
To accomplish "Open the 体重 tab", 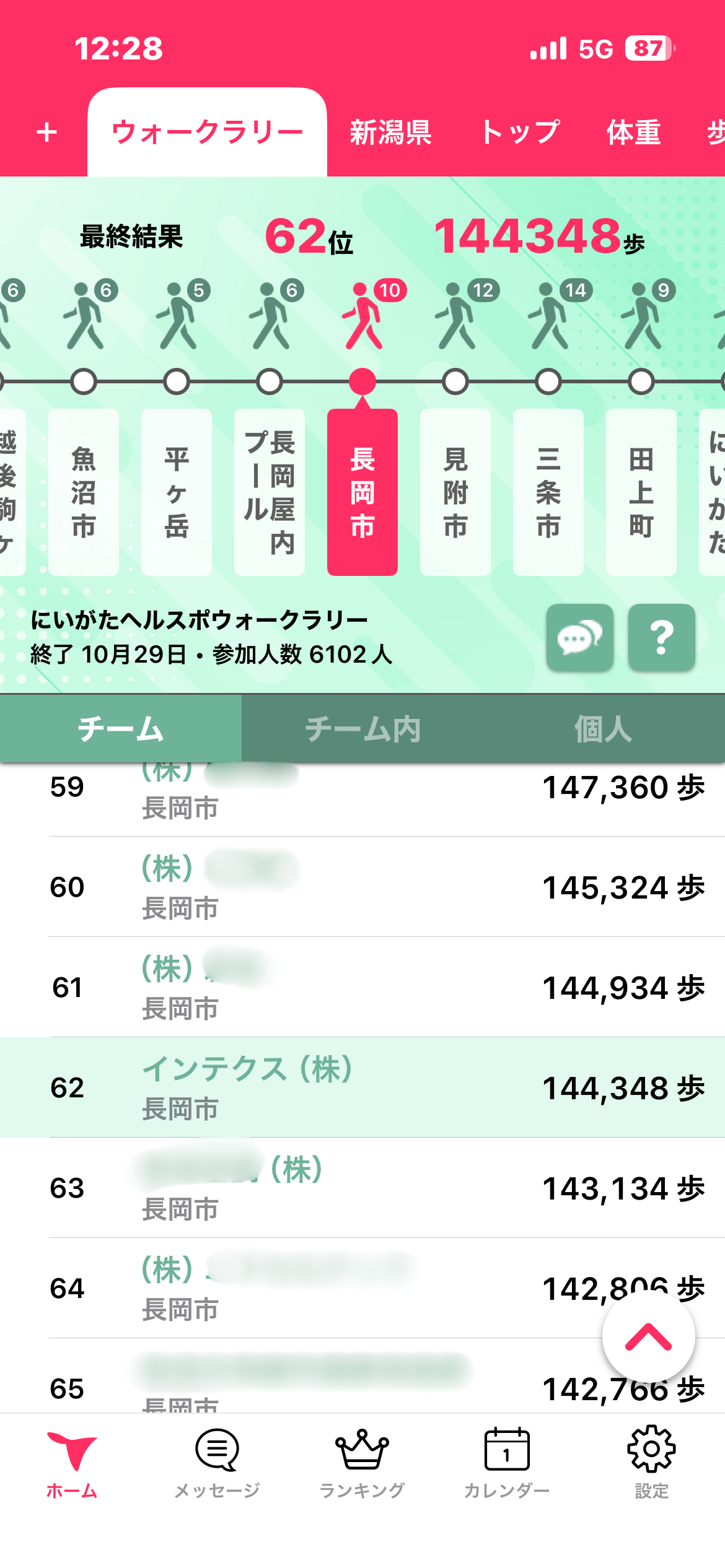I will (x=634, y=133).
